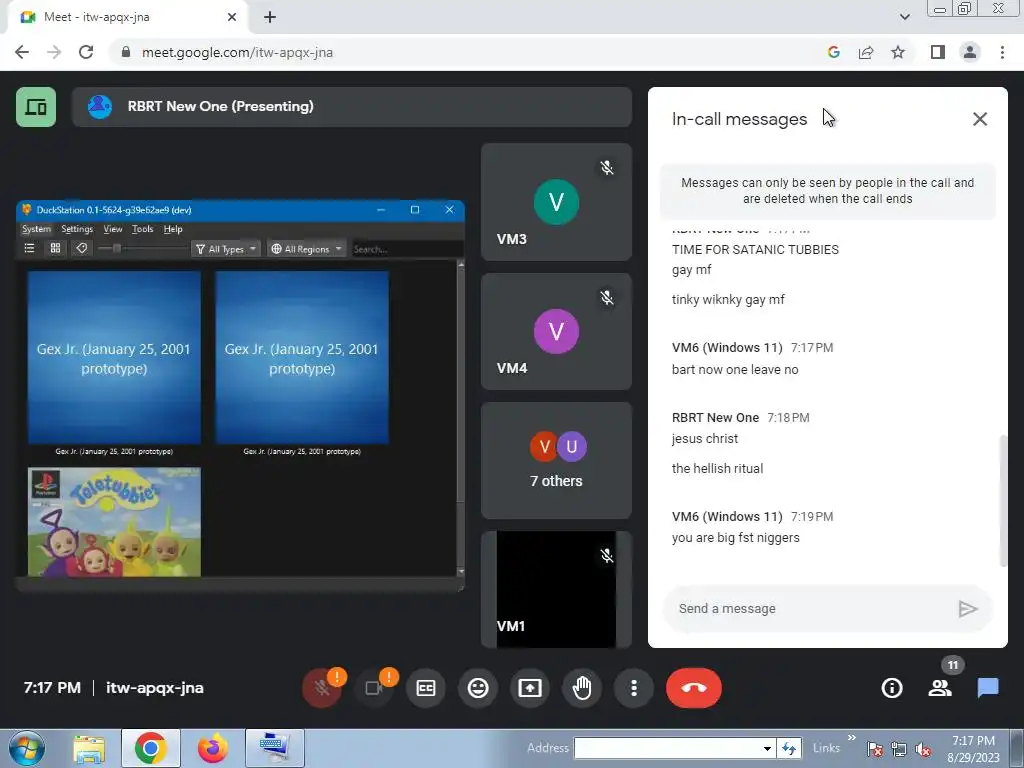This screenshot has width=1024, height=768.
Task: Click the Present now button
Action: pos(530,688)
